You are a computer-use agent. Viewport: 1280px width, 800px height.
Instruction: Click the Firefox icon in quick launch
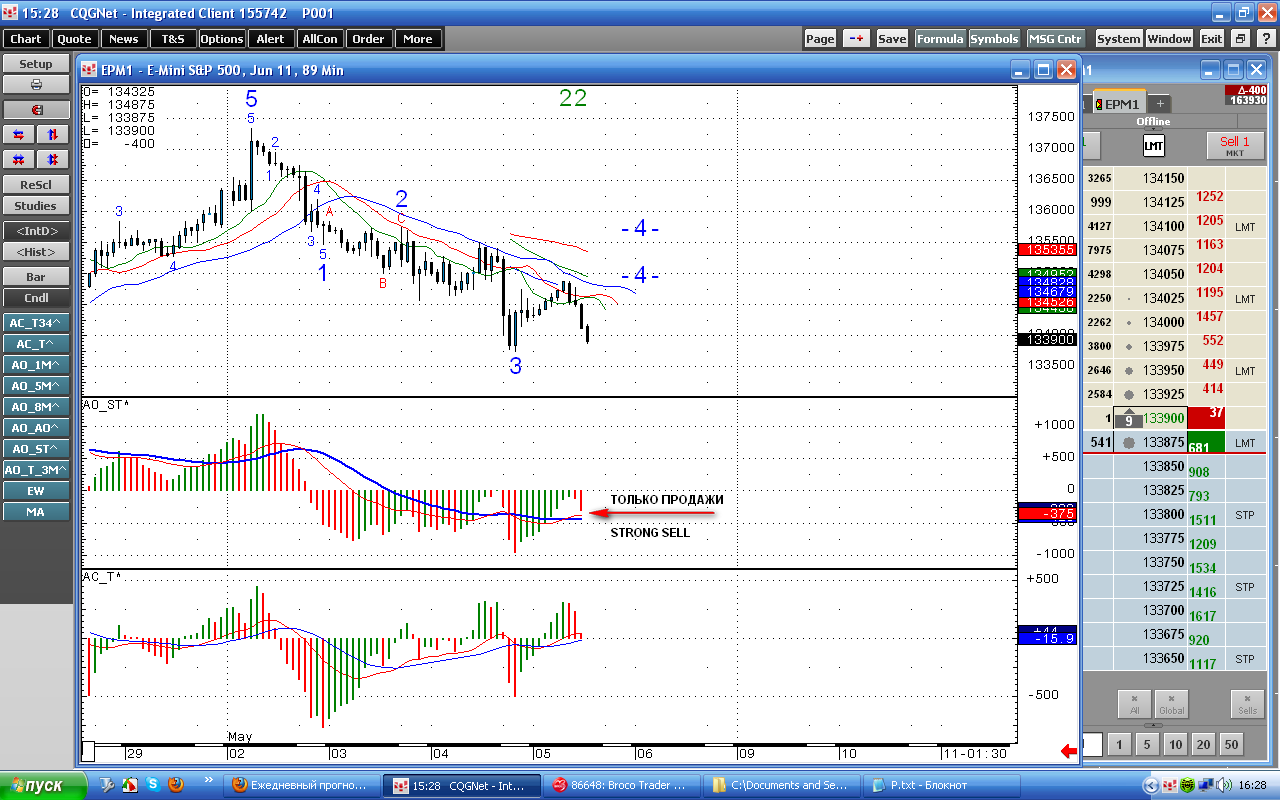pos(175,785)
